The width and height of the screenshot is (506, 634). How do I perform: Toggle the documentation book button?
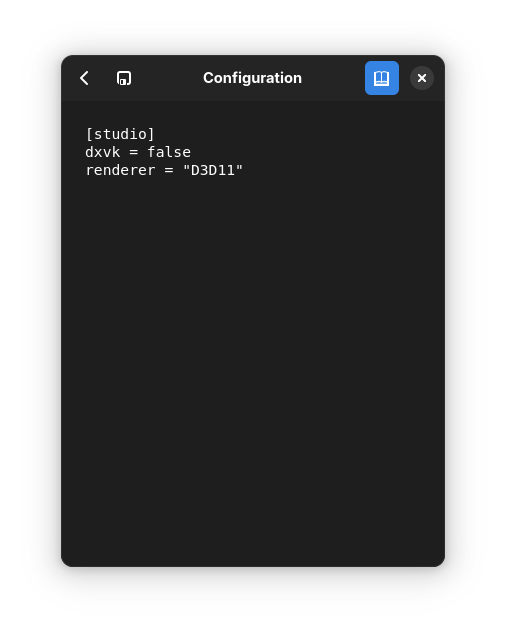(381, 78)
